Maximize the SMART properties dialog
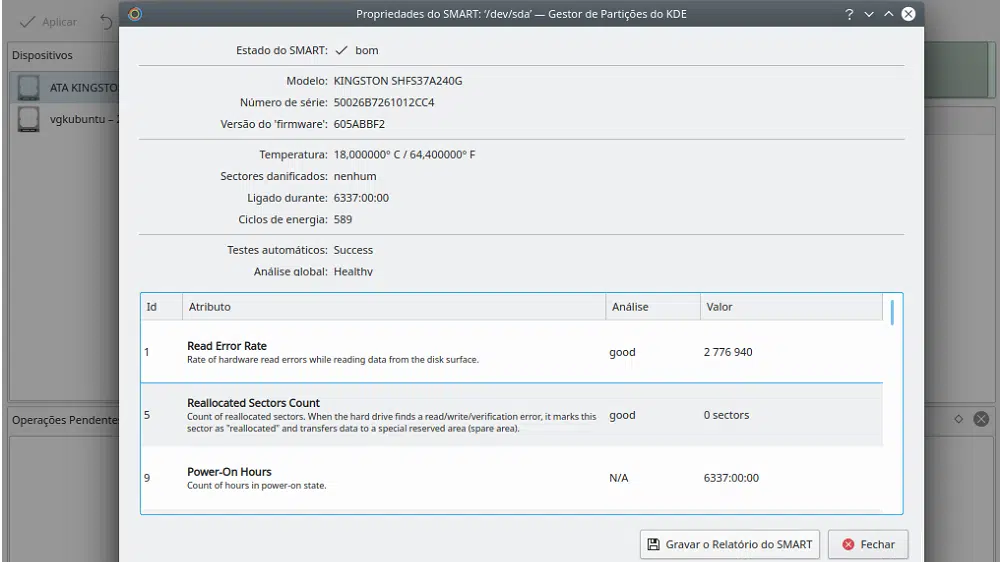The width and height of the screenshot is (1000, 562). click(x=888, y=14)
